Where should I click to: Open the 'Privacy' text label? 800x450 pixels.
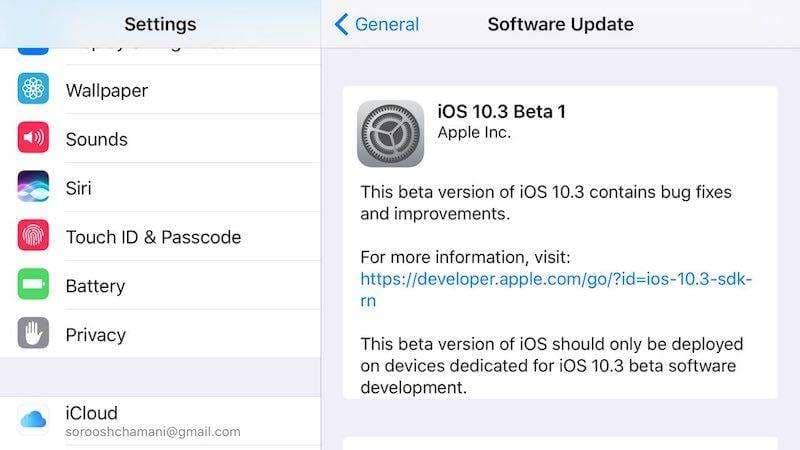[x=95, y=335]
